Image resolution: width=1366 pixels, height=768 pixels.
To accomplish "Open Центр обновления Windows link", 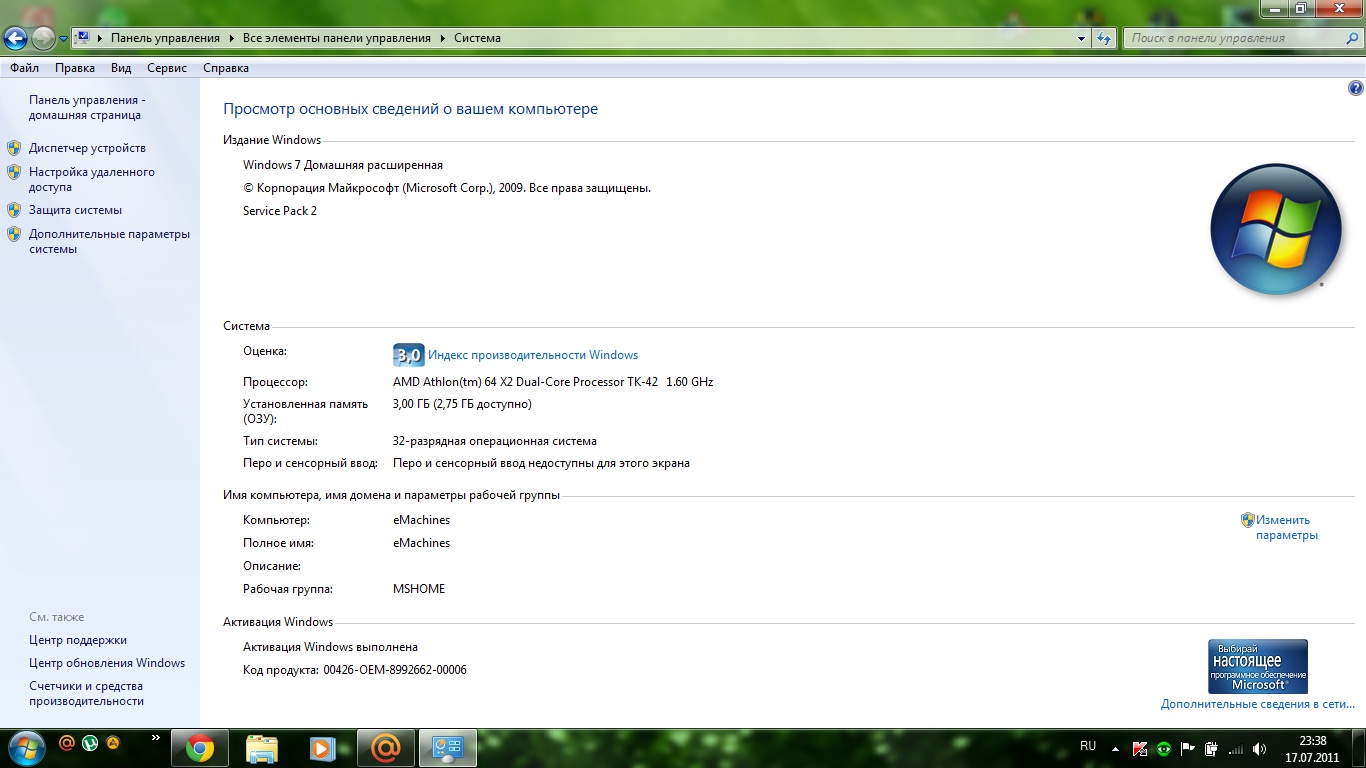I will (x=107, y=663).
